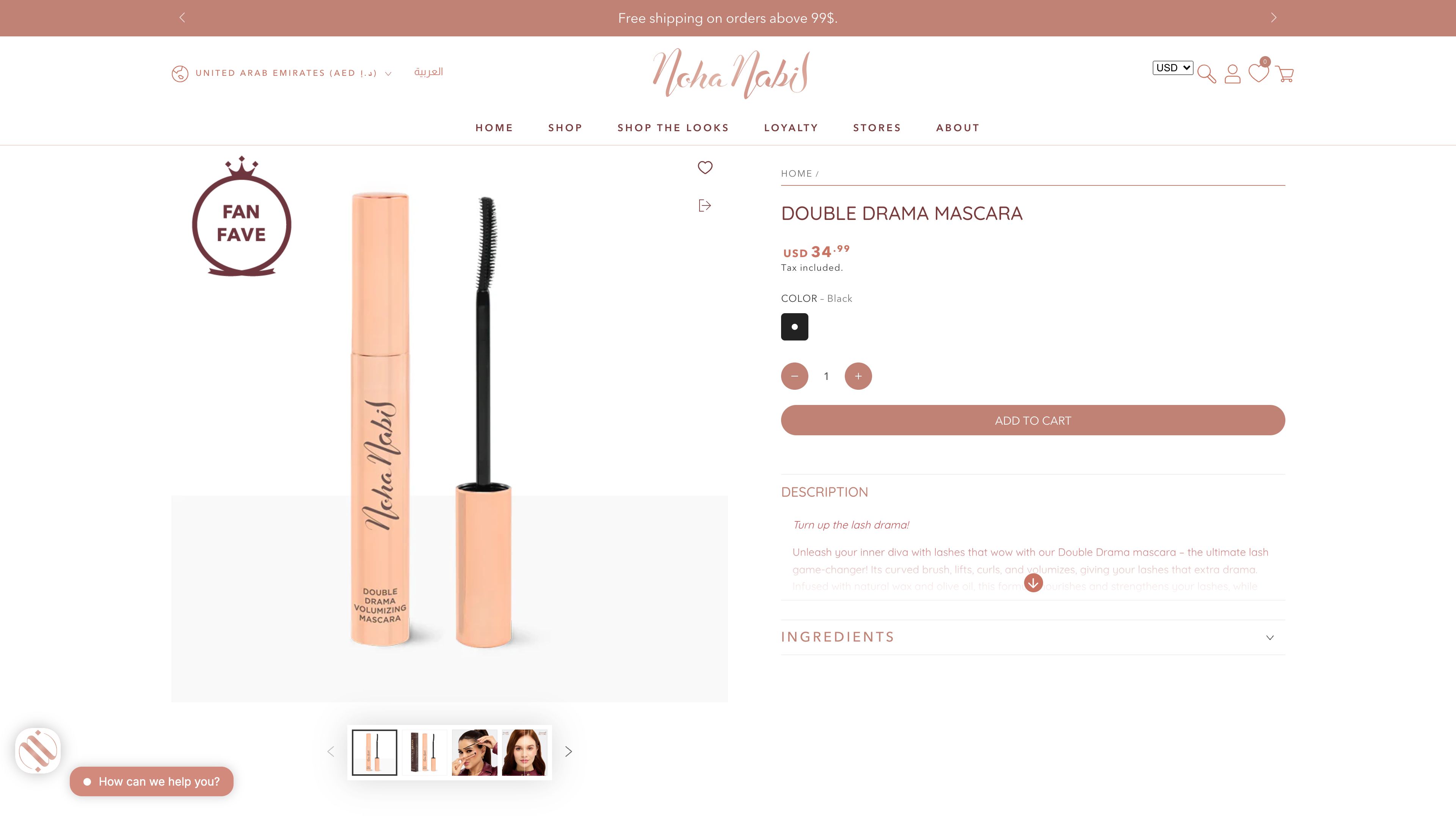Image resolution: width=1456 pixels, height=819 pixels.
Task: Click the Add to Cart button
Action: click(1032, 420)
